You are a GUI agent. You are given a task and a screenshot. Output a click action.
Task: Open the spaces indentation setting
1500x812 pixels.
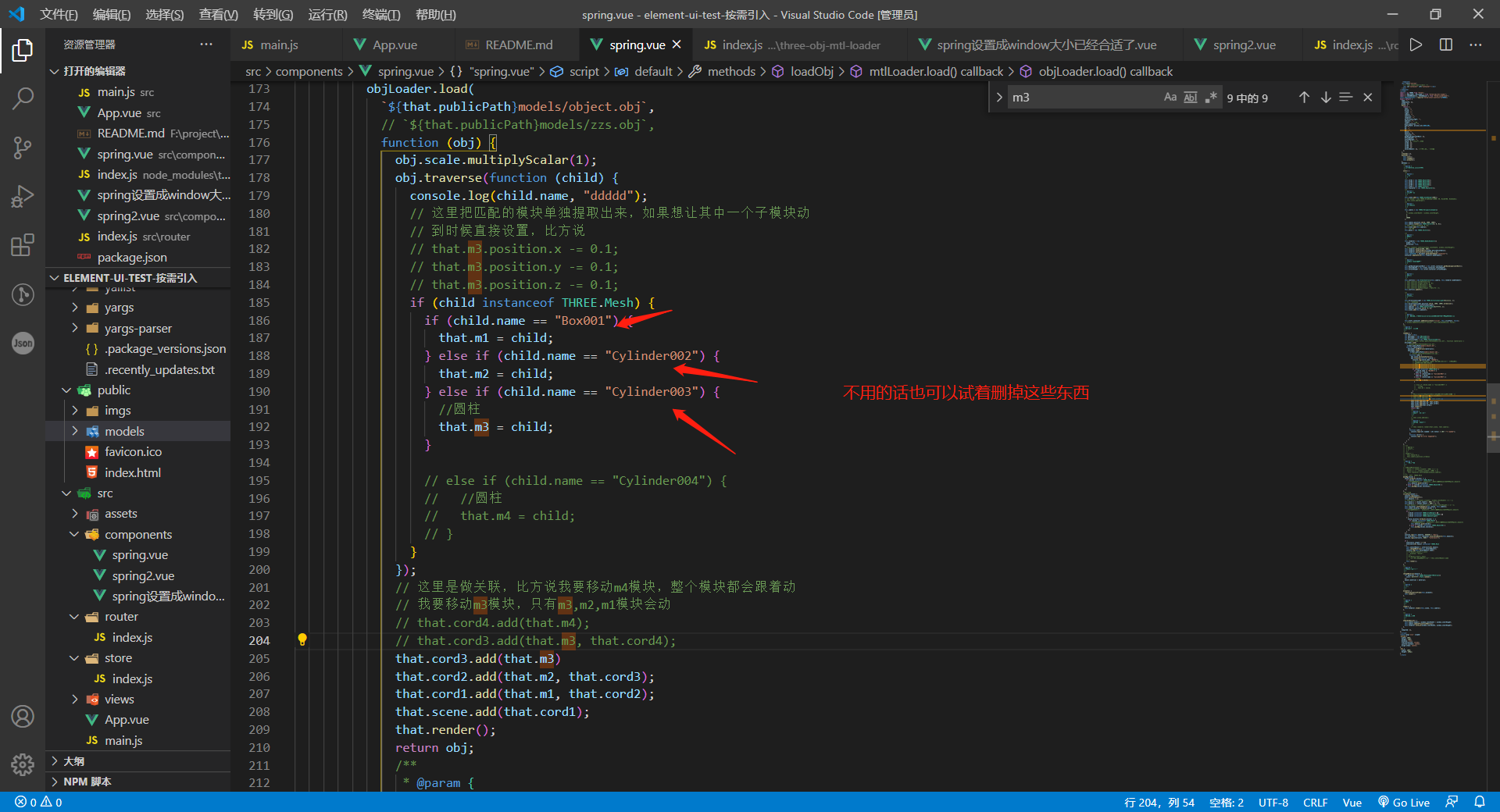point(1226,802)
